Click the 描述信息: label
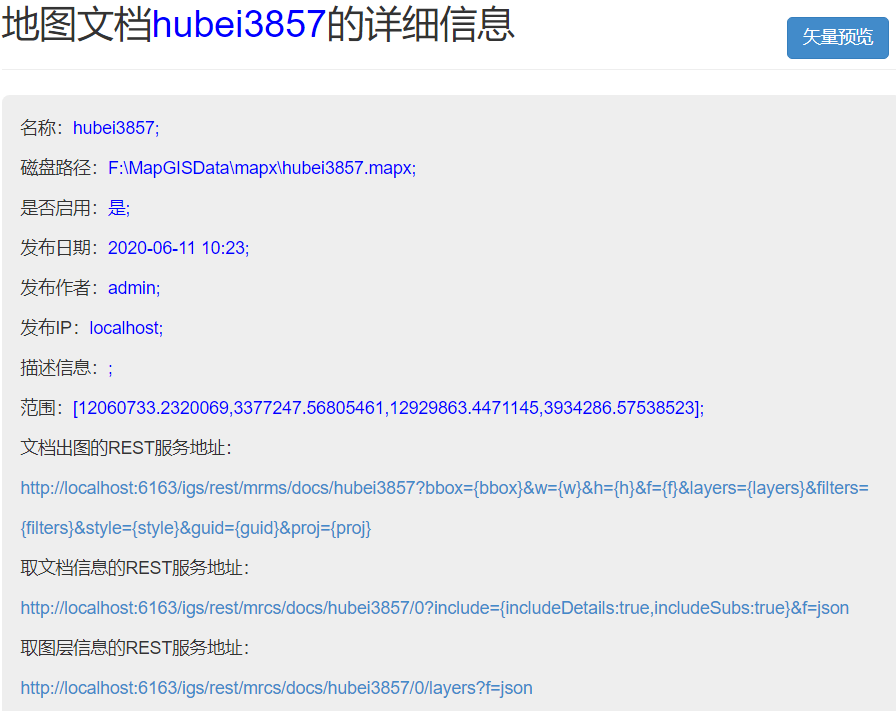Screen dimensions: 896x711 60,368
